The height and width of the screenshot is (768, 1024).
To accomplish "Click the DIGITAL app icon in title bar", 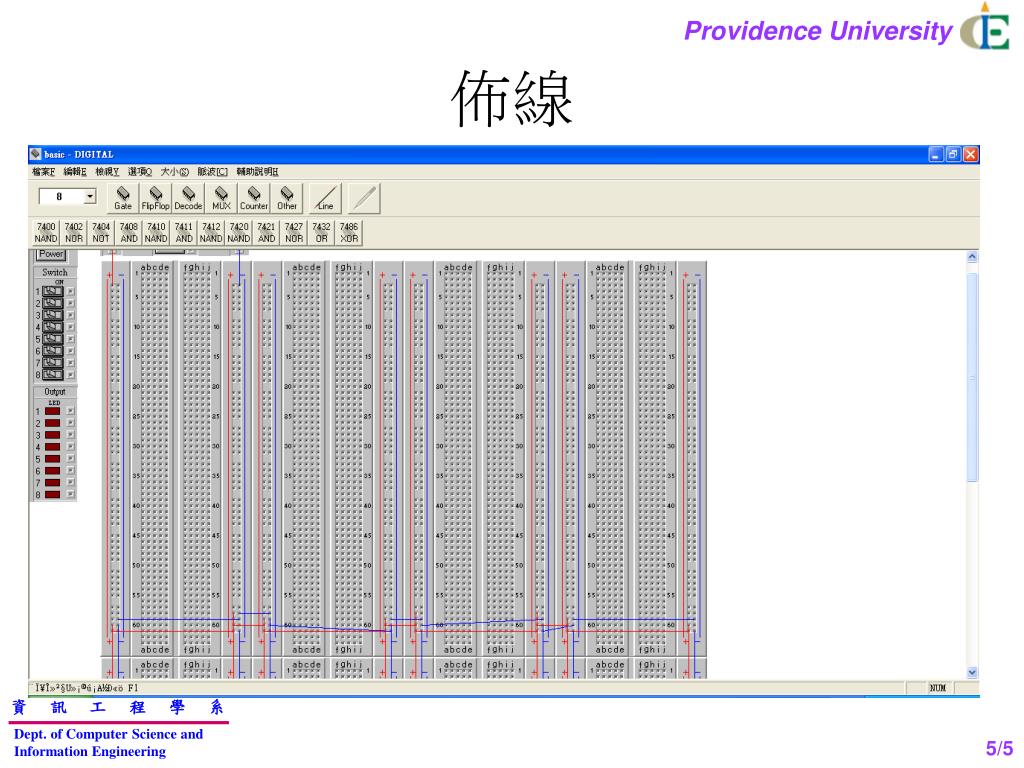I will tap(36, 154).
